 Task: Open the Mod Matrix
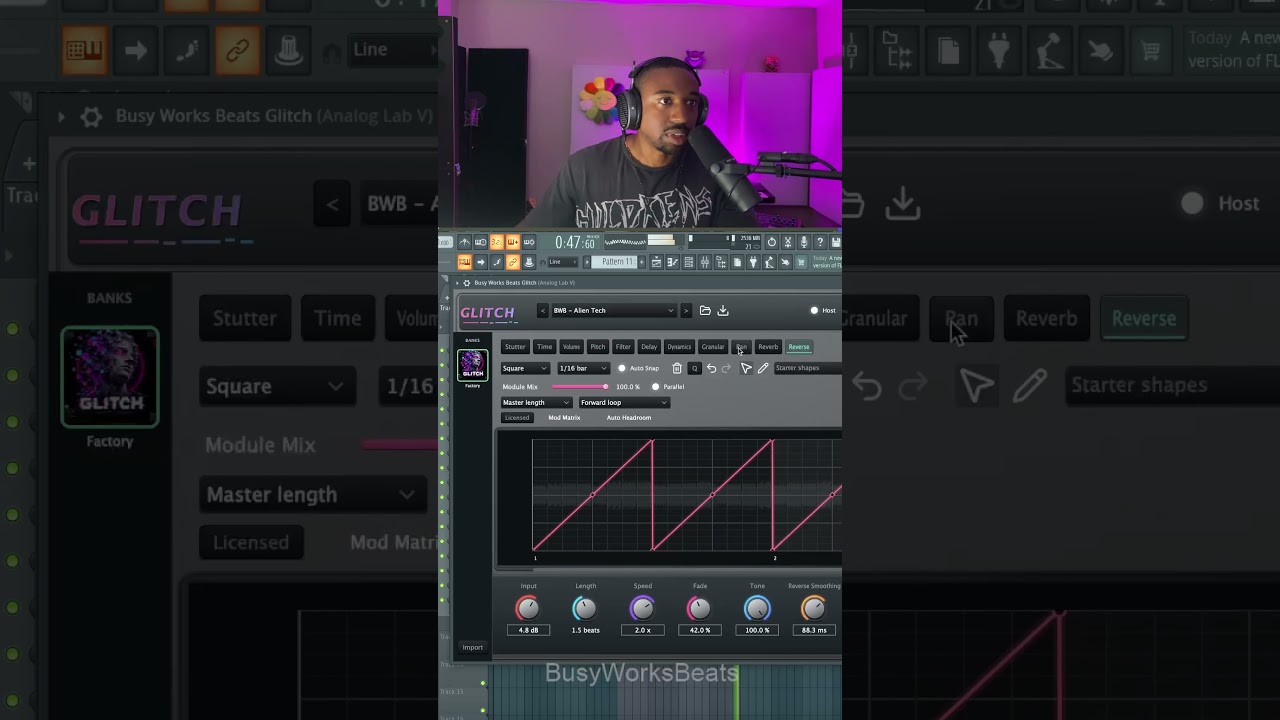coord(564,418)
